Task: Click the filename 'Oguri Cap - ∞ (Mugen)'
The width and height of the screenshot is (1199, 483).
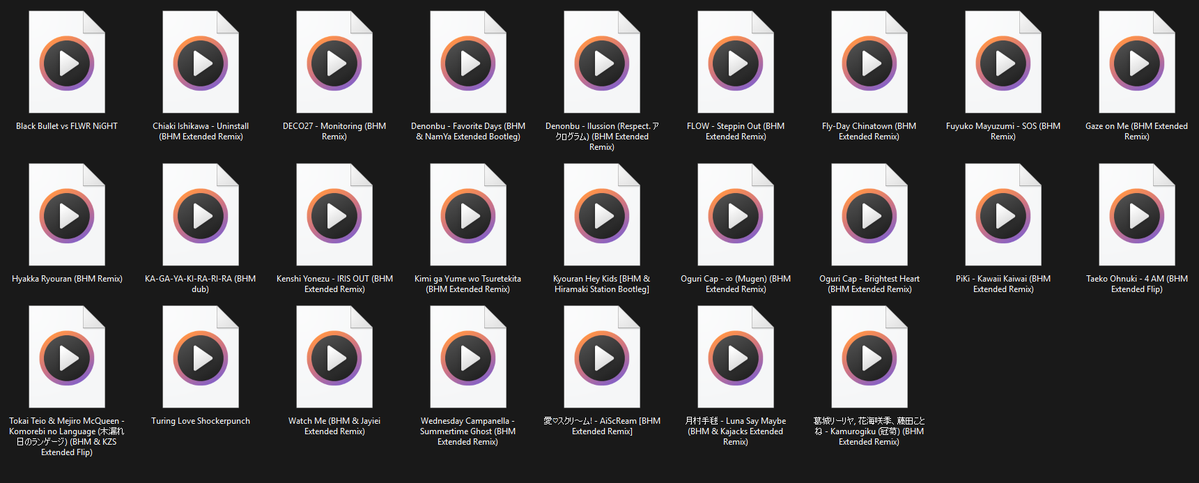Action: point(736,284)
